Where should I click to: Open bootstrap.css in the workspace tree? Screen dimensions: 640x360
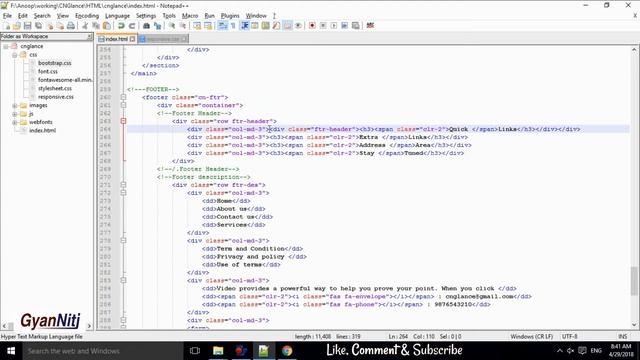coord(55,63)
